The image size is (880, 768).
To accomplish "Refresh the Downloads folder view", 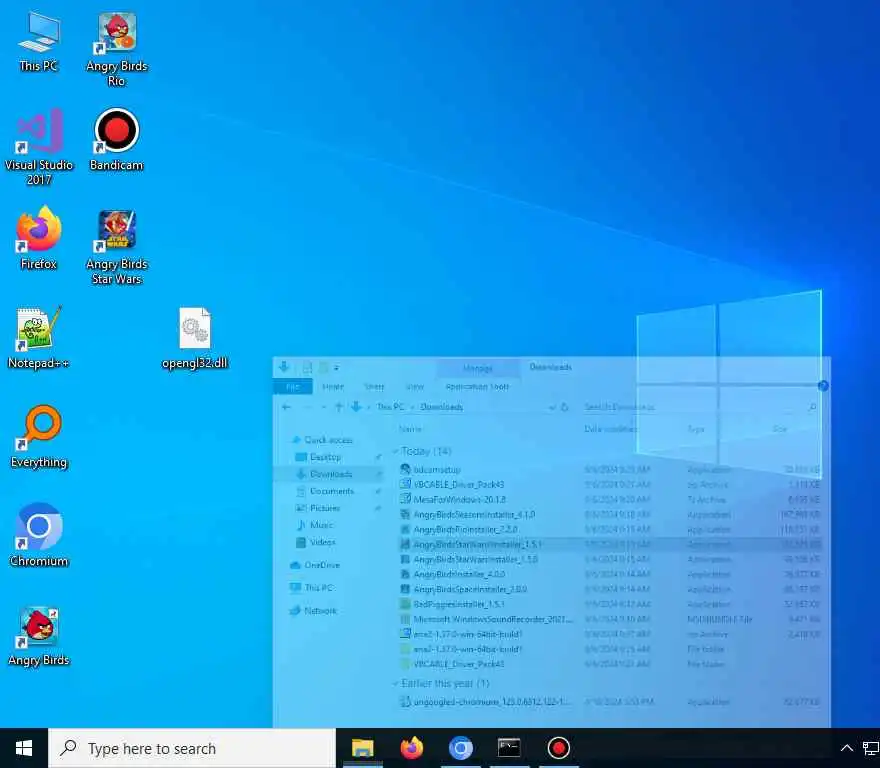I will (x=565, y=407).
